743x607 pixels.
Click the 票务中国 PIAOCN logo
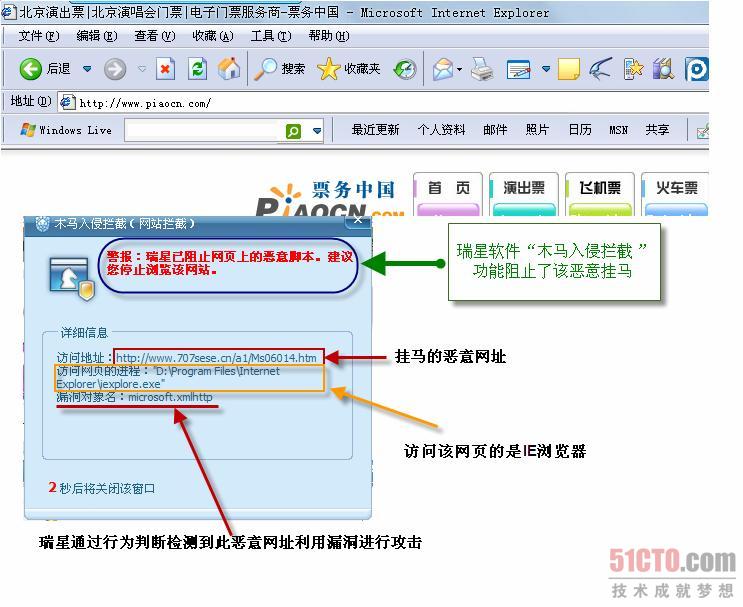tap(329, 198)
